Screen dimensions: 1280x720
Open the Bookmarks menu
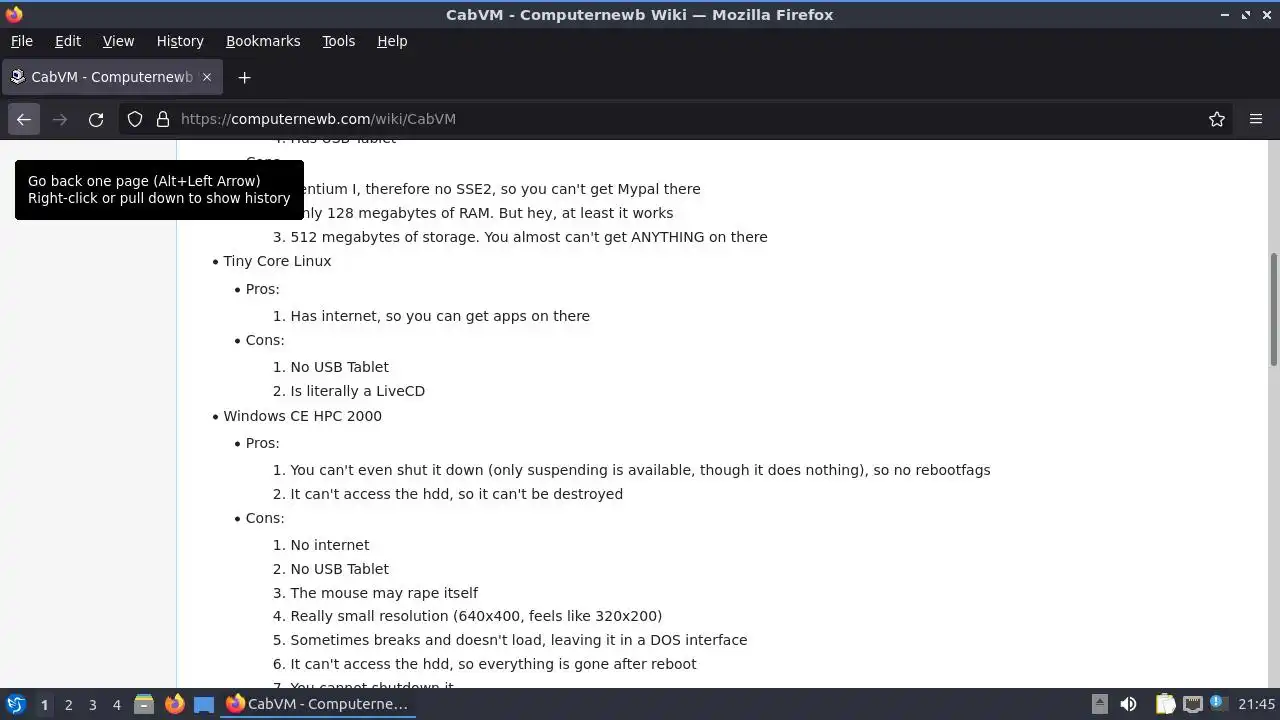coord(263,41)
